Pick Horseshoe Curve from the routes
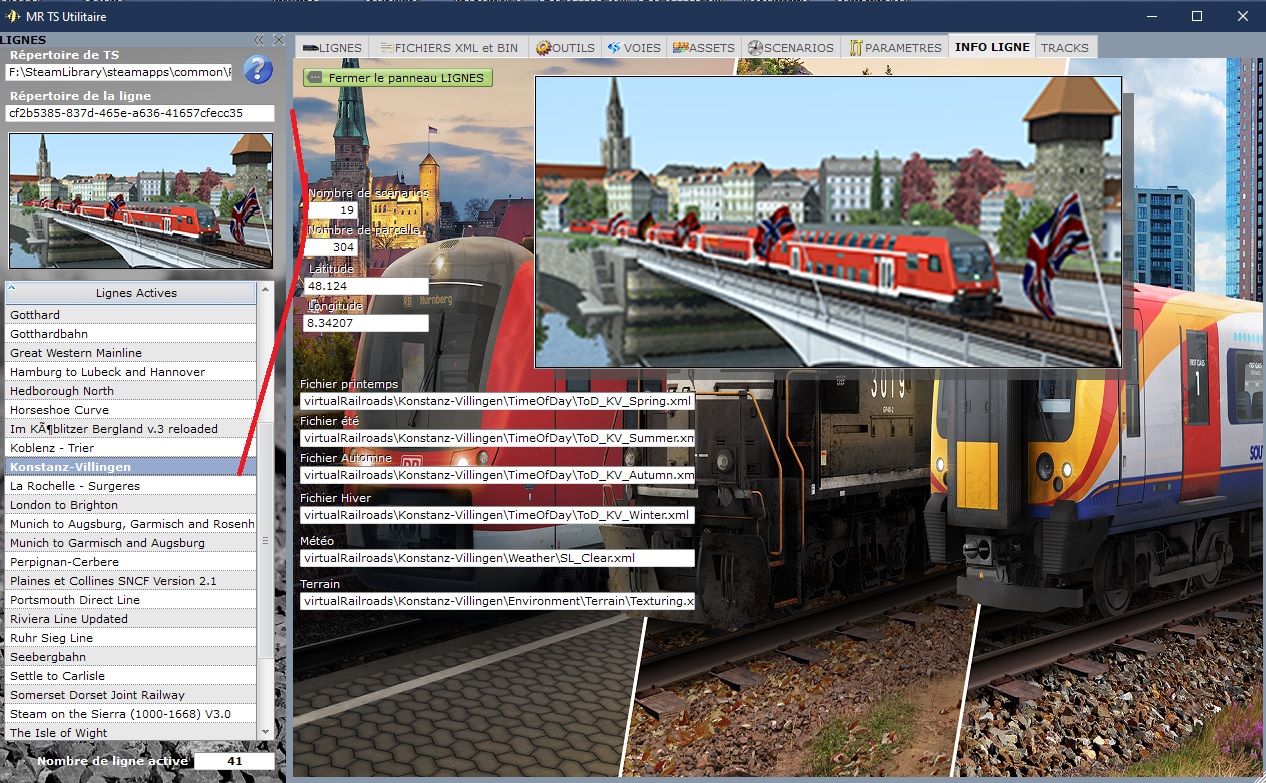The width and height of the screenshot is (1266, 783). coord(130,410)
